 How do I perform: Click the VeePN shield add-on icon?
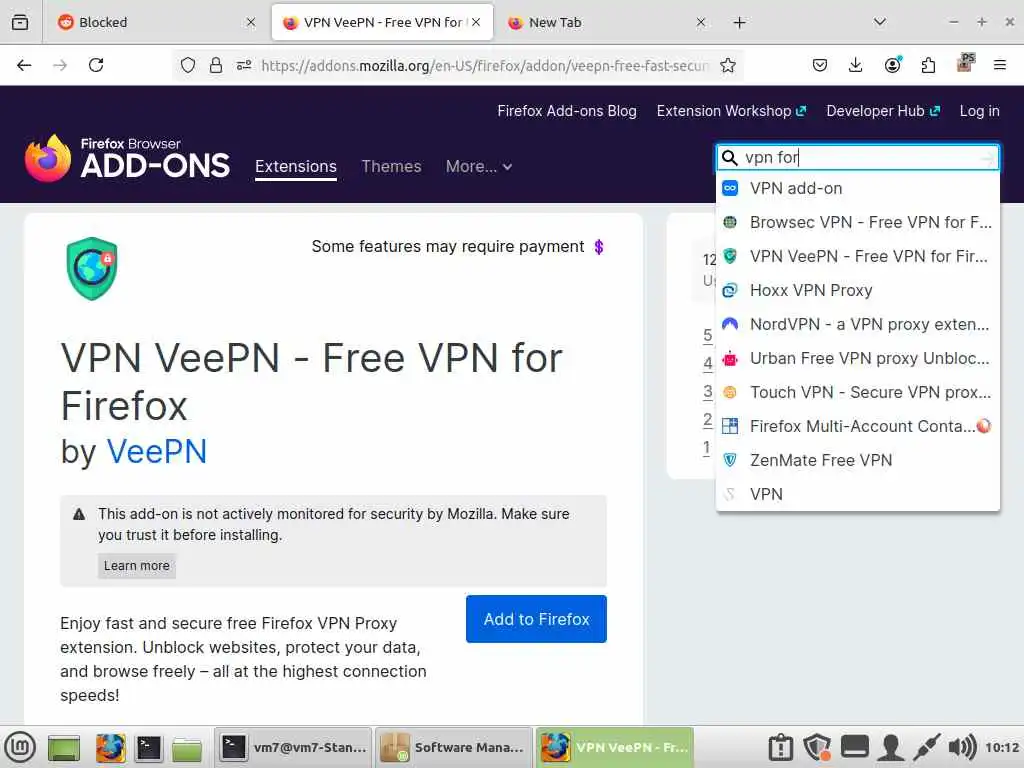click(x=92, y=268)
